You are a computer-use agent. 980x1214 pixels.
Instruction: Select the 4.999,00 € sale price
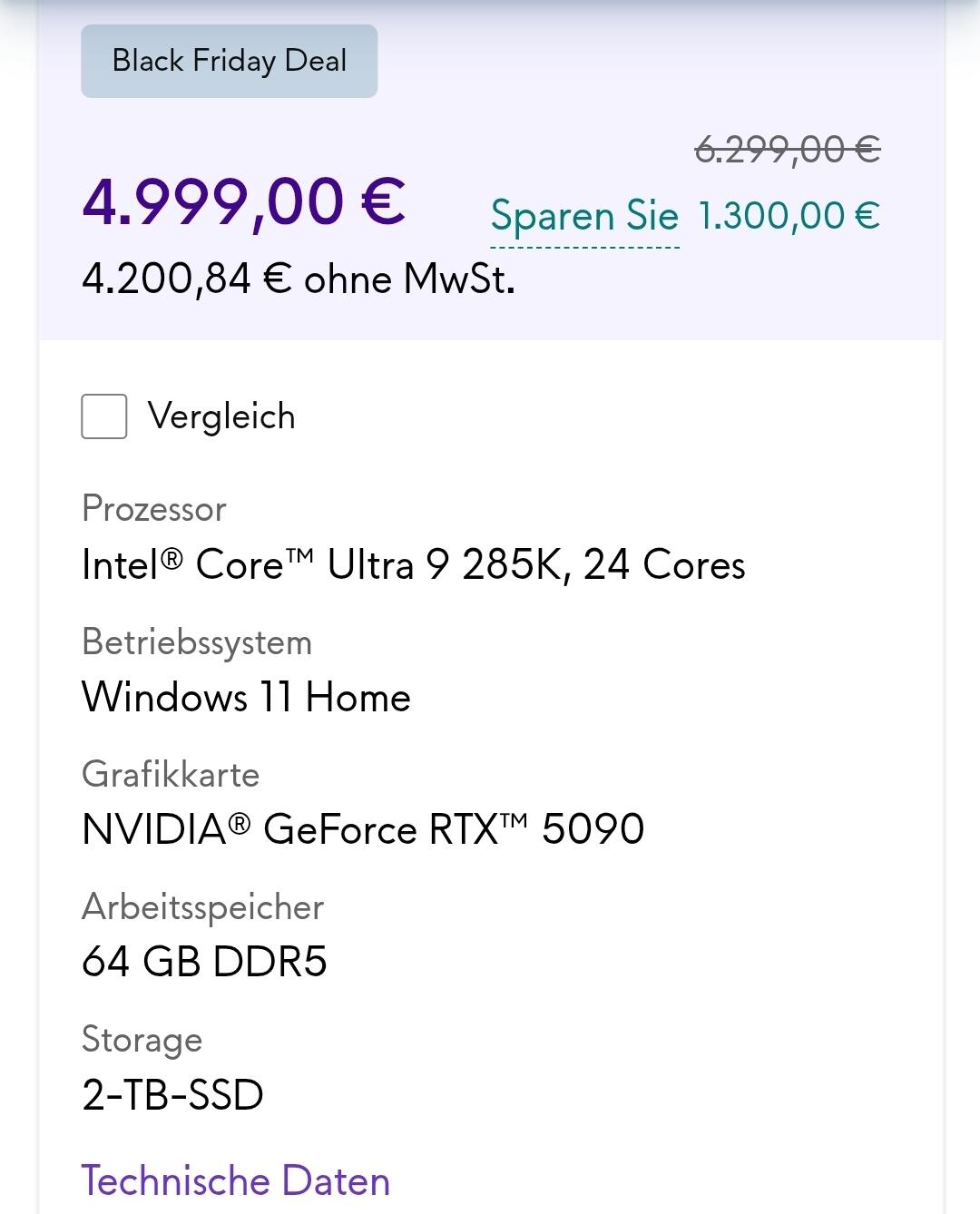coord(243,201)
